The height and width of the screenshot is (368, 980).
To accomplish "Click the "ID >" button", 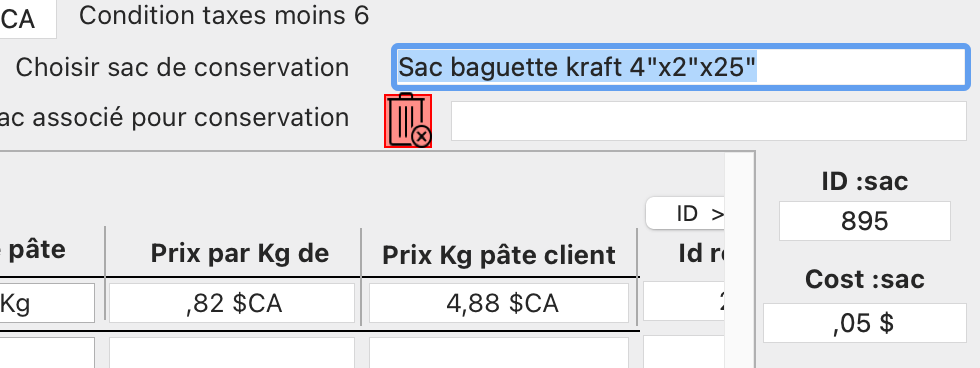I will click(686, 214).
